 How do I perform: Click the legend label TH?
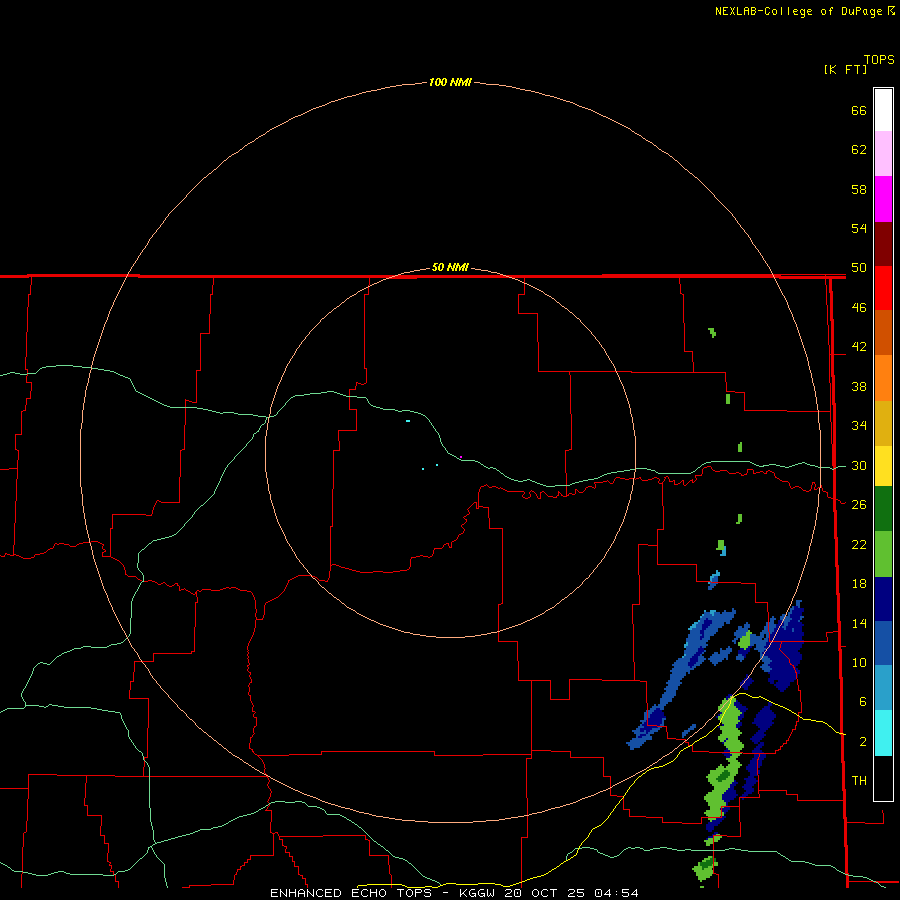coord(859,781)
